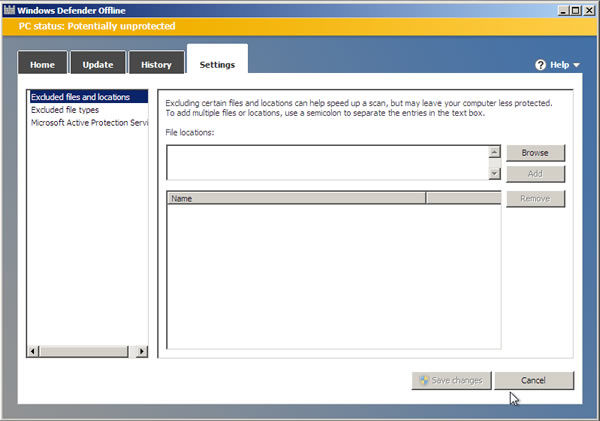The image size is (600, 421).
Task: Click the left panel scroll left arrow
Action: (33, 351)
